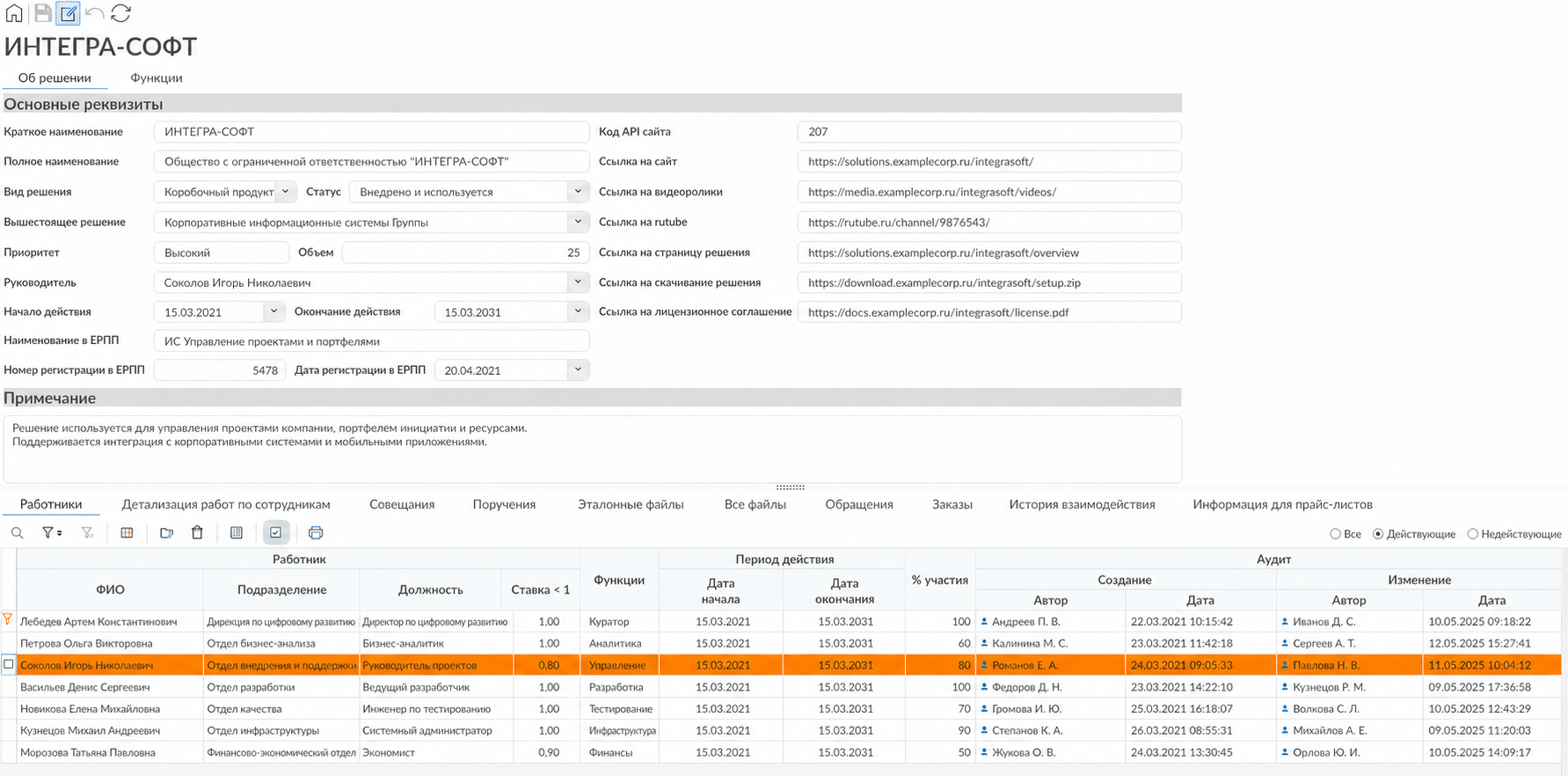Click user icon beside Орлова Ю. И.

(1285, 752)
